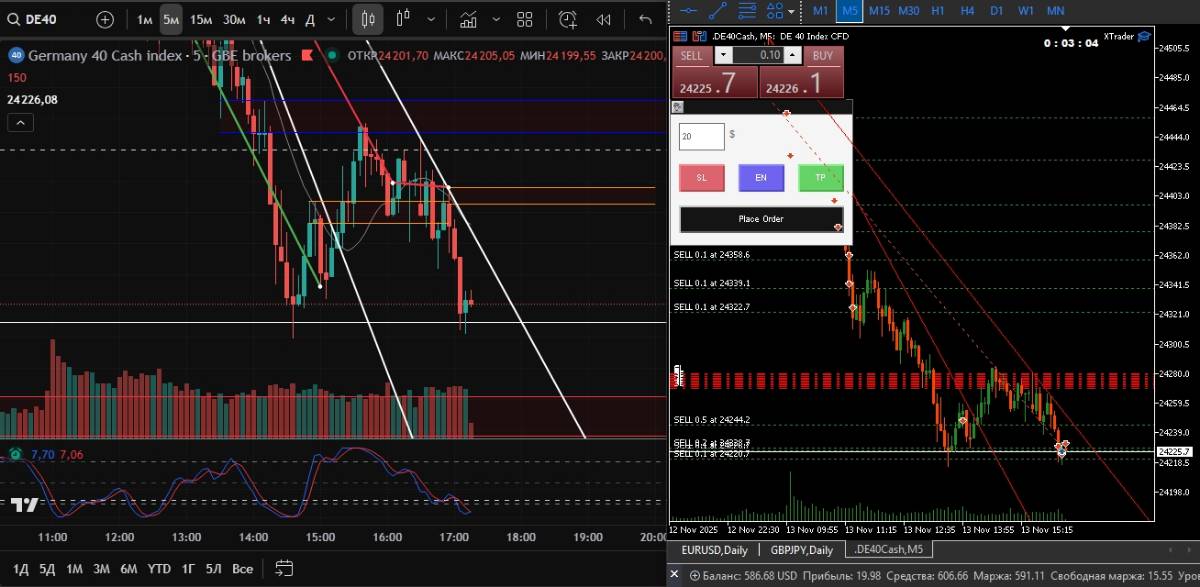Switch MetaTrader chart to M15 timeframe
The width and height of the screenshot is (1200, 587).
(879, 10)
